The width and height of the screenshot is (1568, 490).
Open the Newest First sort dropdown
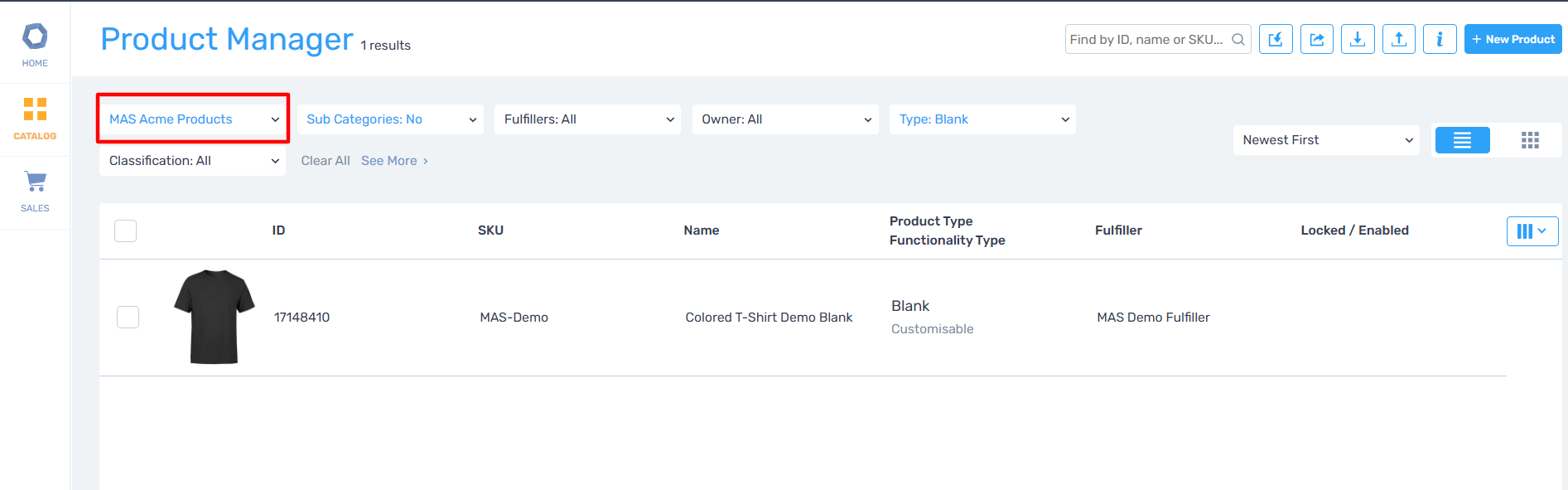1325,140
